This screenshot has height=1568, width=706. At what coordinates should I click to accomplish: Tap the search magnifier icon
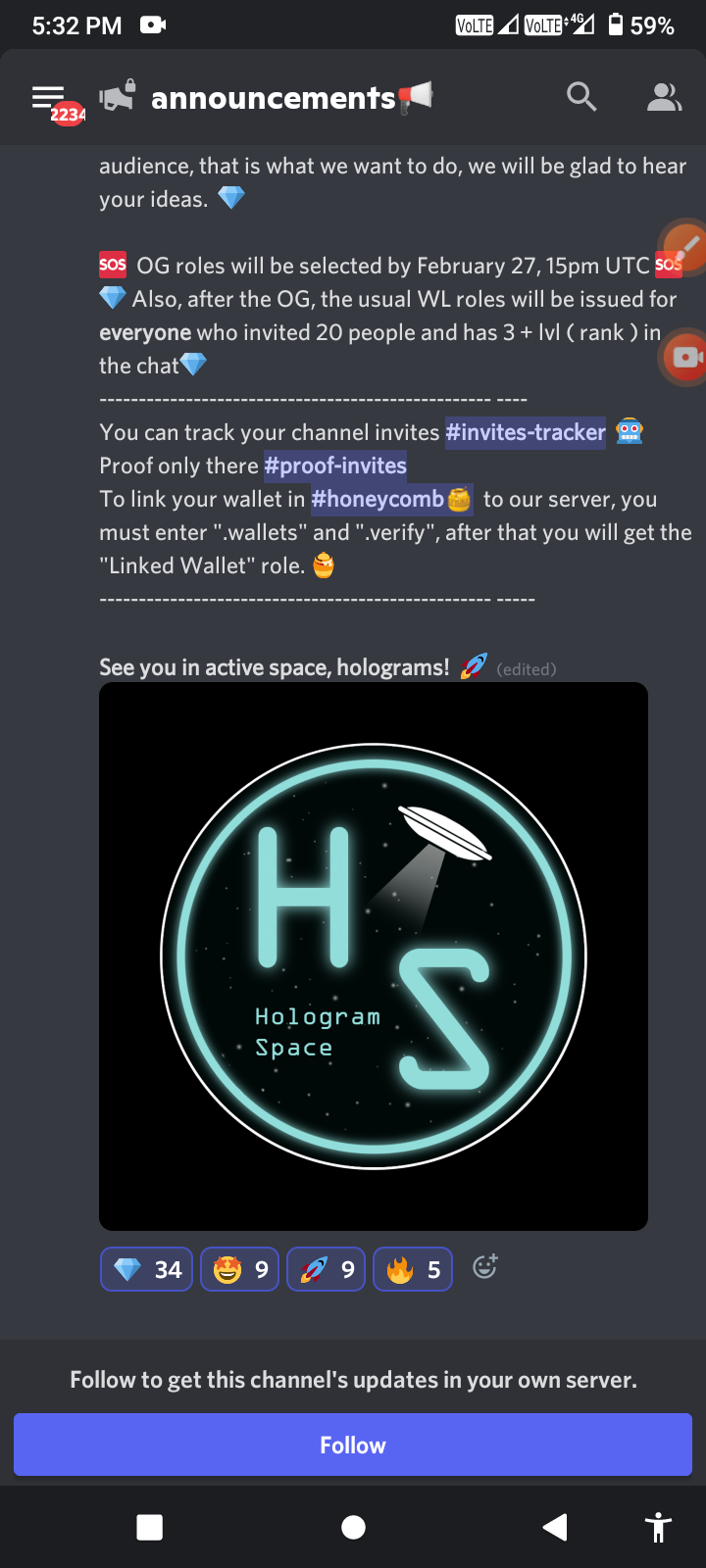click(581, 96)
